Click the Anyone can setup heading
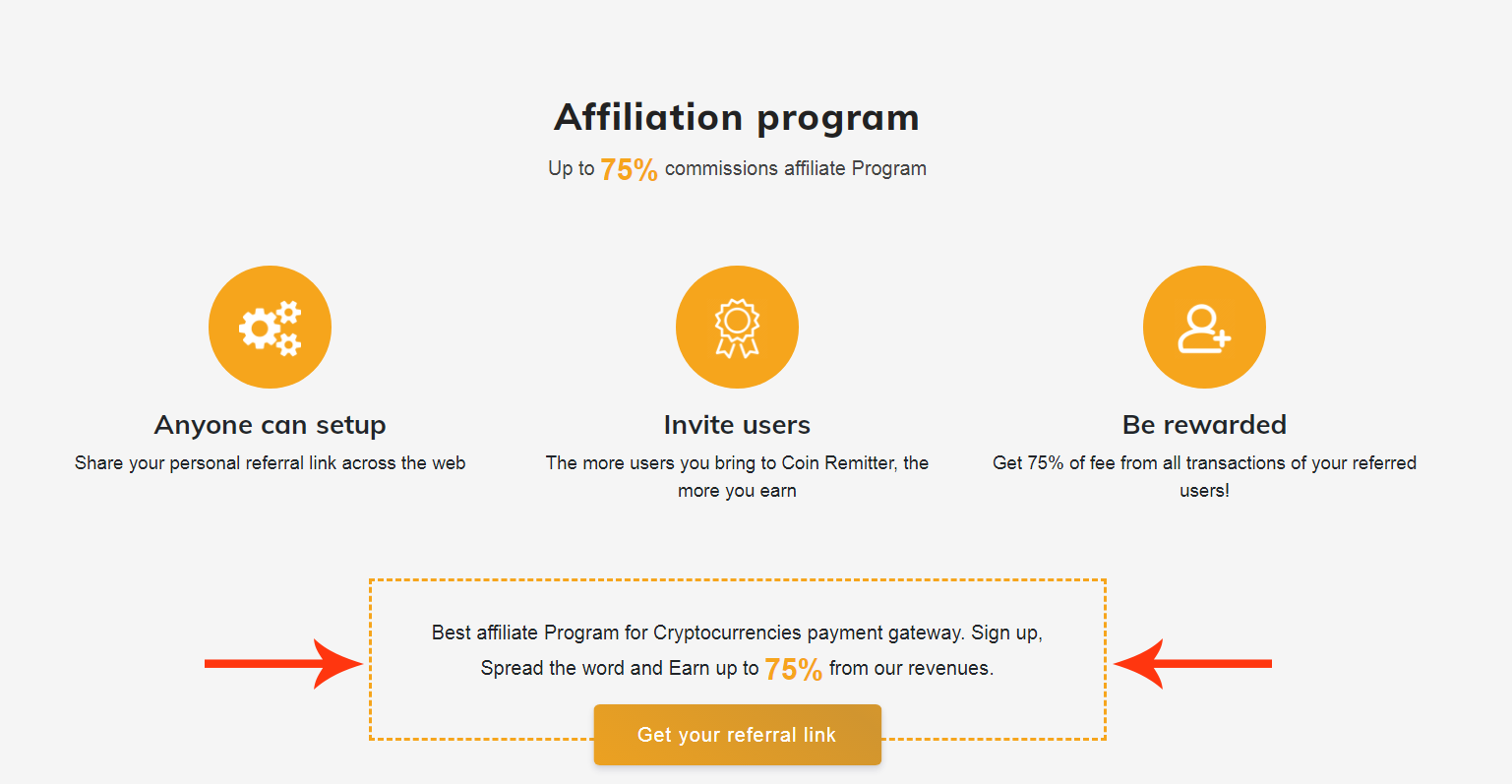The height and width of the screenshot is (784, 1512). (x=271, y=425)
